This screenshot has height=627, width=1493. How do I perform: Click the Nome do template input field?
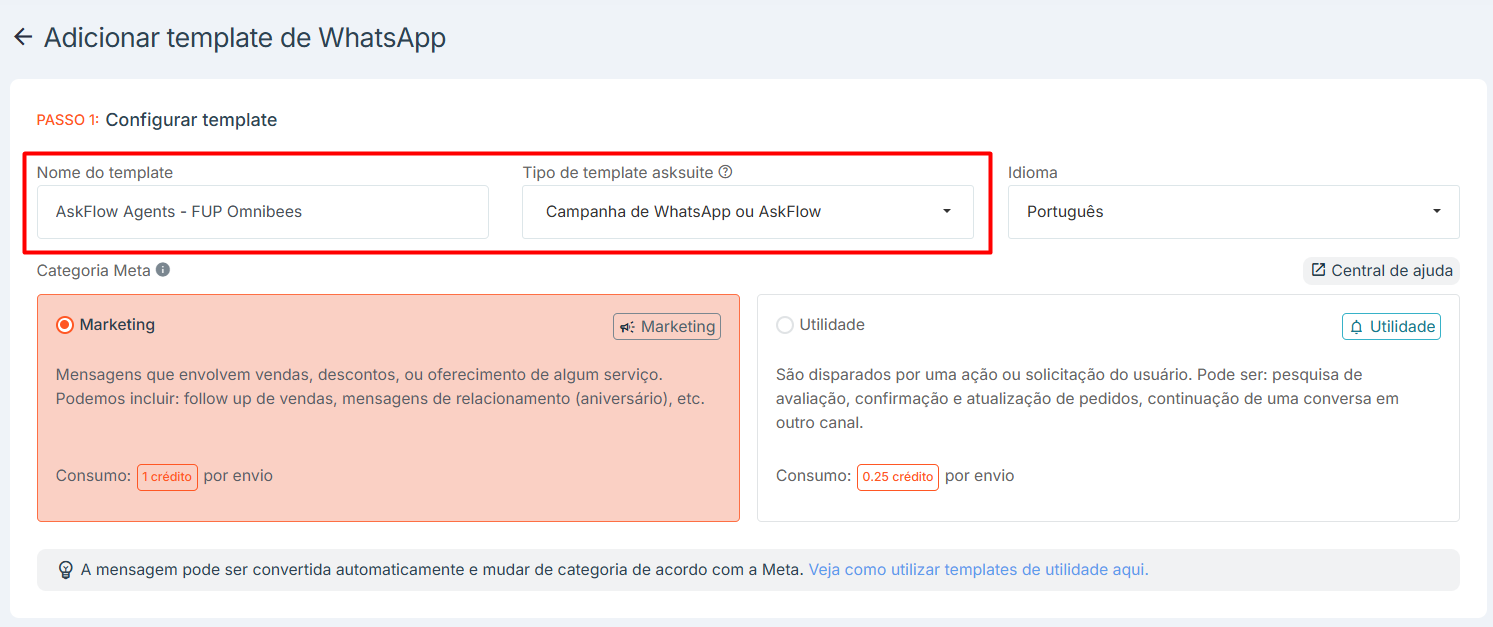263,212
